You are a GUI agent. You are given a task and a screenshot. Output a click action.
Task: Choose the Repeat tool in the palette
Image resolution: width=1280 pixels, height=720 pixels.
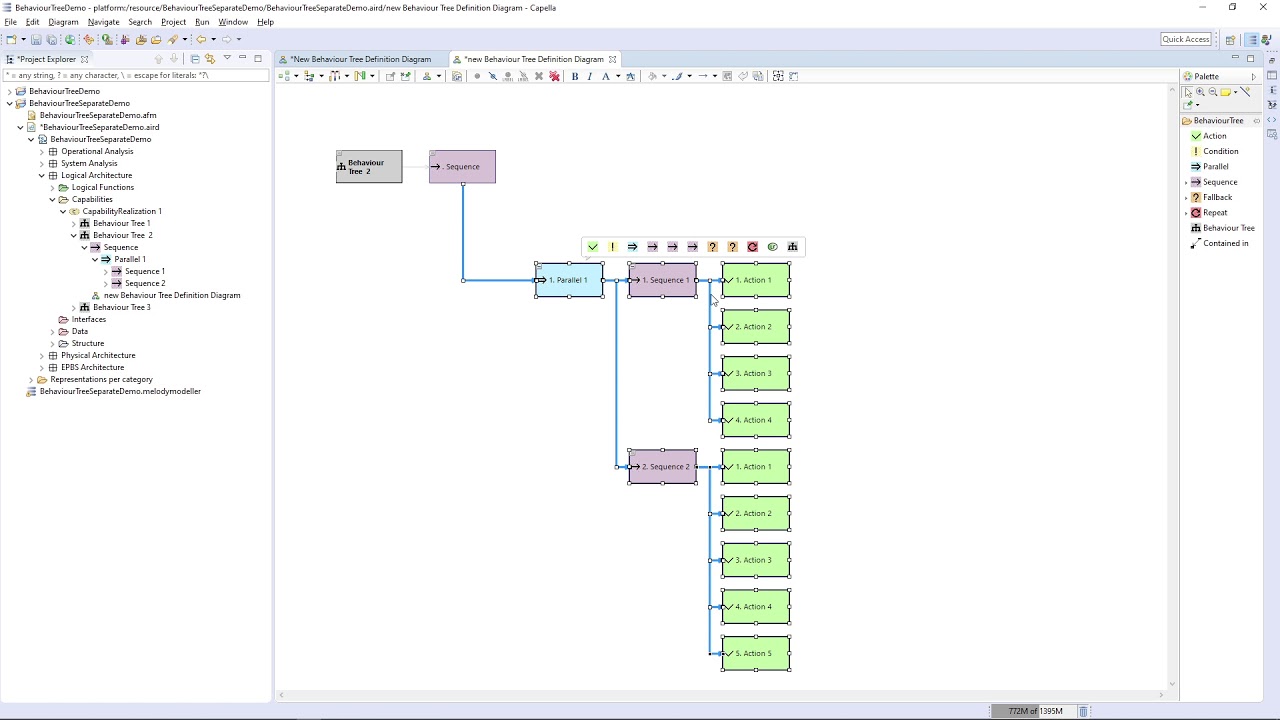coord(1209,213)
